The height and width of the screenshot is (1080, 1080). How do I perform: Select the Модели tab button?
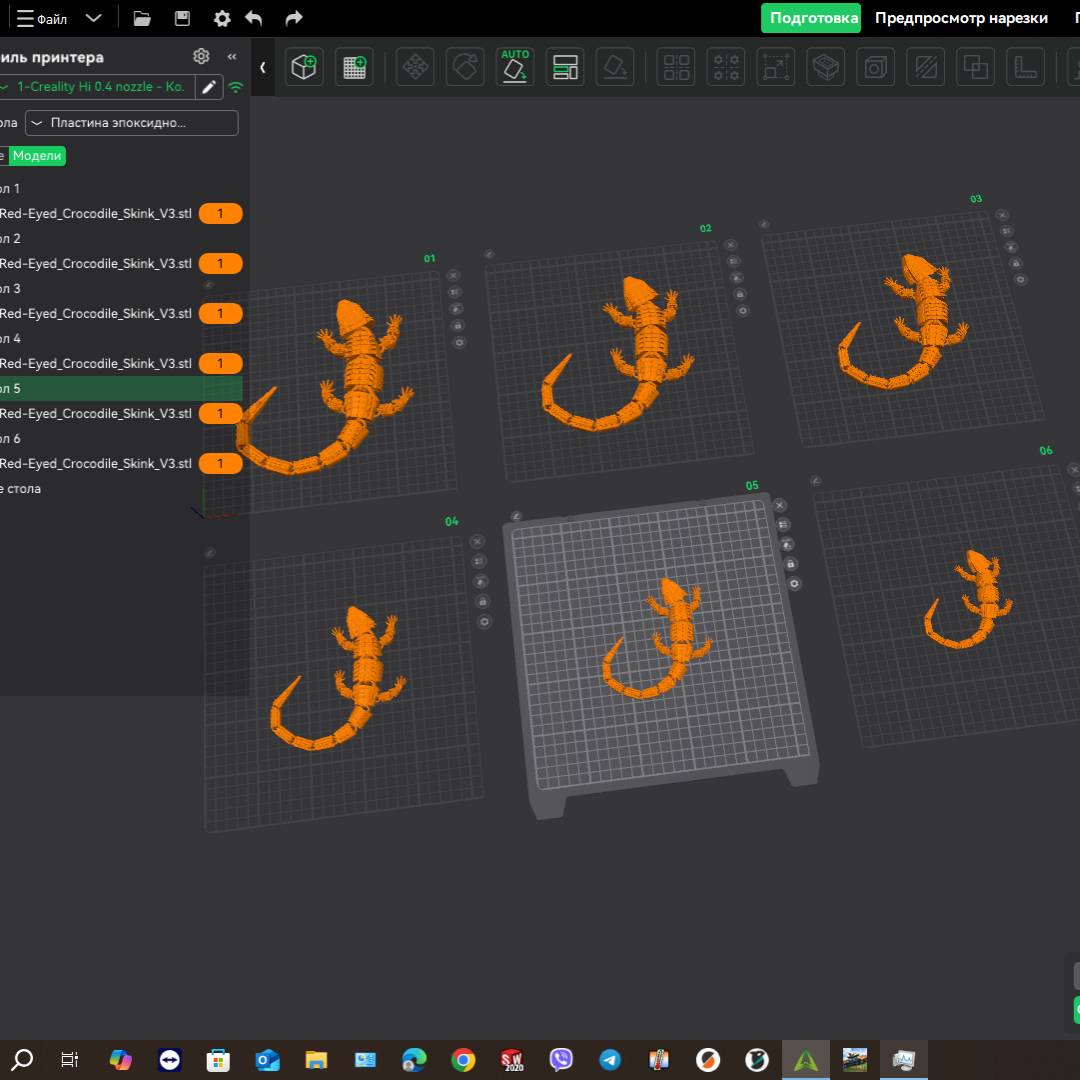37,156
